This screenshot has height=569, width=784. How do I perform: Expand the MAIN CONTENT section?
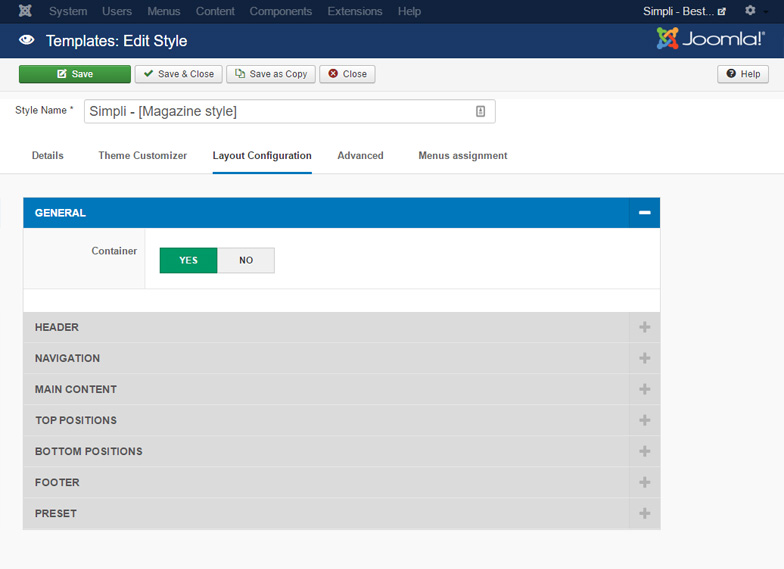point(644,389)
